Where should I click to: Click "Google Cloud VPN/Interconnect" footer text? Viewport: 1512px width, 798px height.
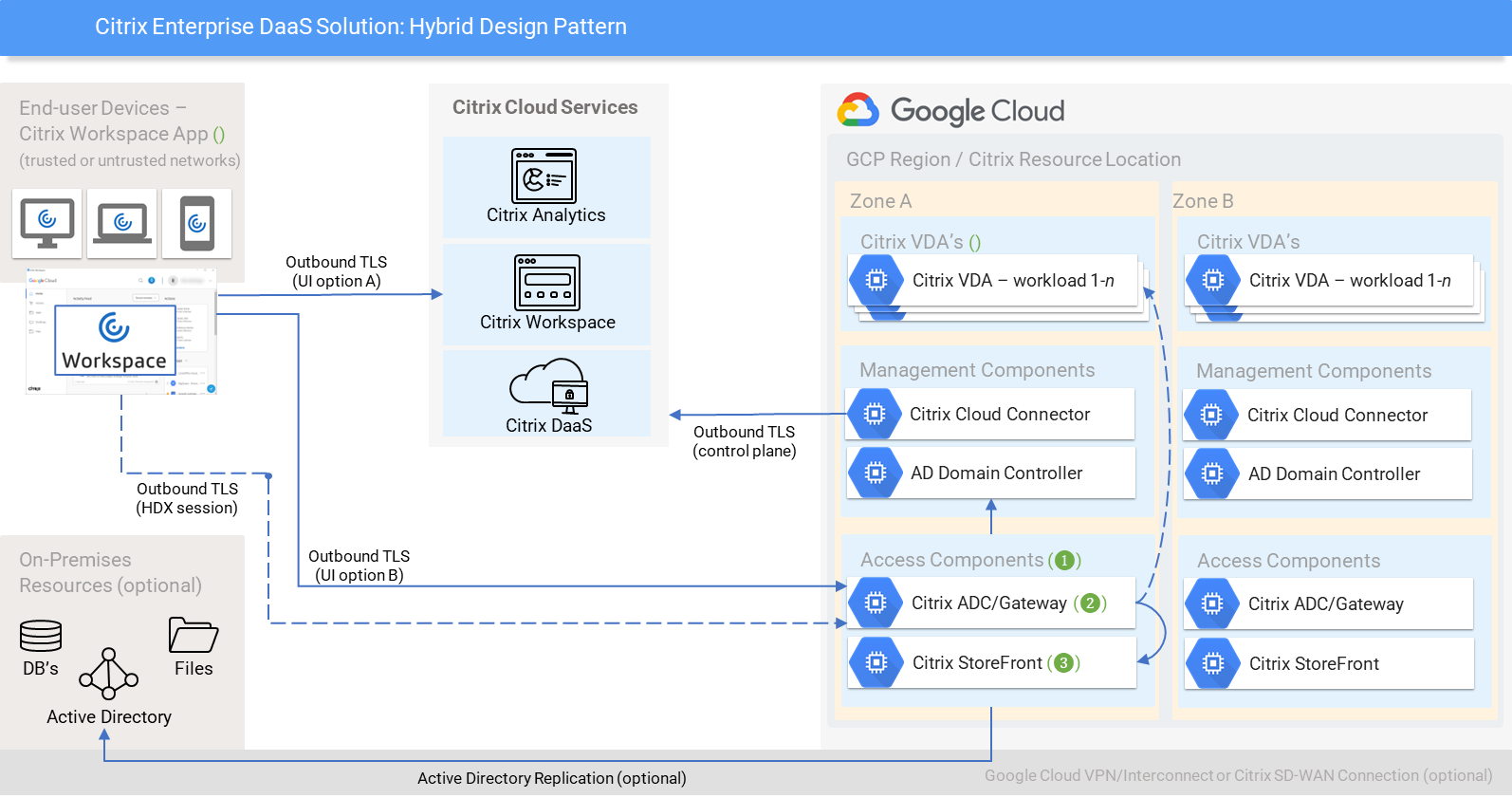coord(1098,775)
